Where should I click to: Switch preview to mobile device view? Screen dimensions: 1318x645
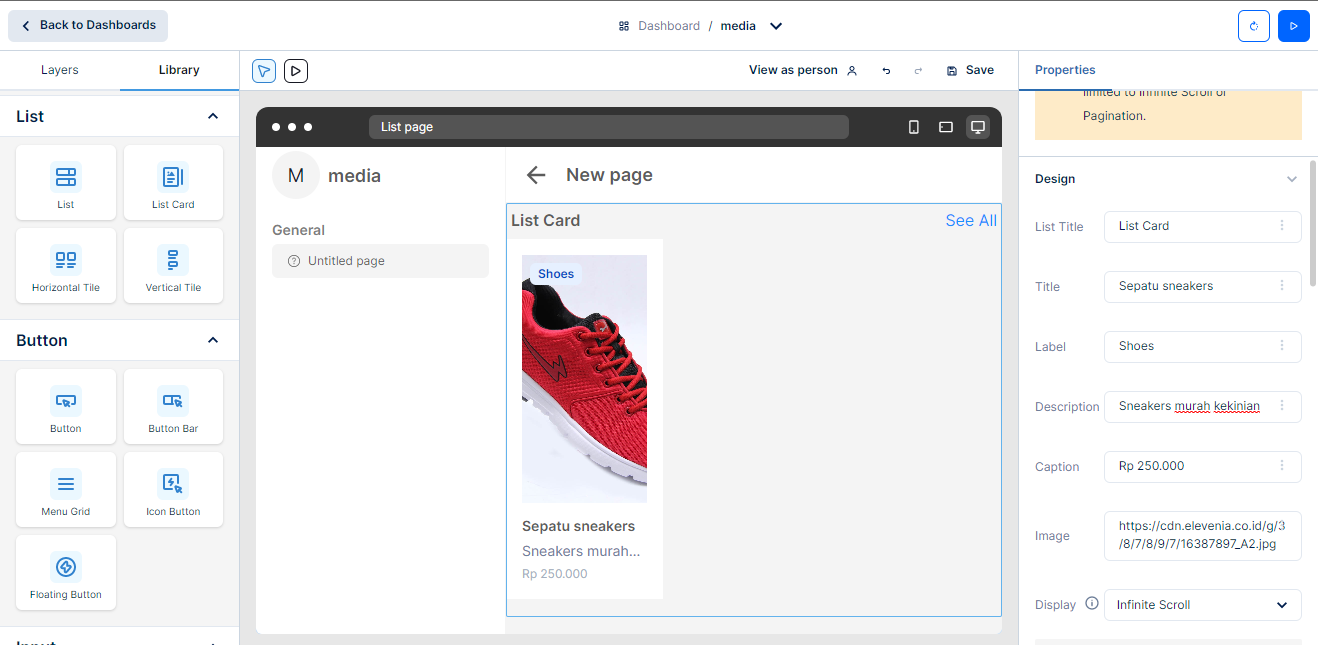coord(913,127)
